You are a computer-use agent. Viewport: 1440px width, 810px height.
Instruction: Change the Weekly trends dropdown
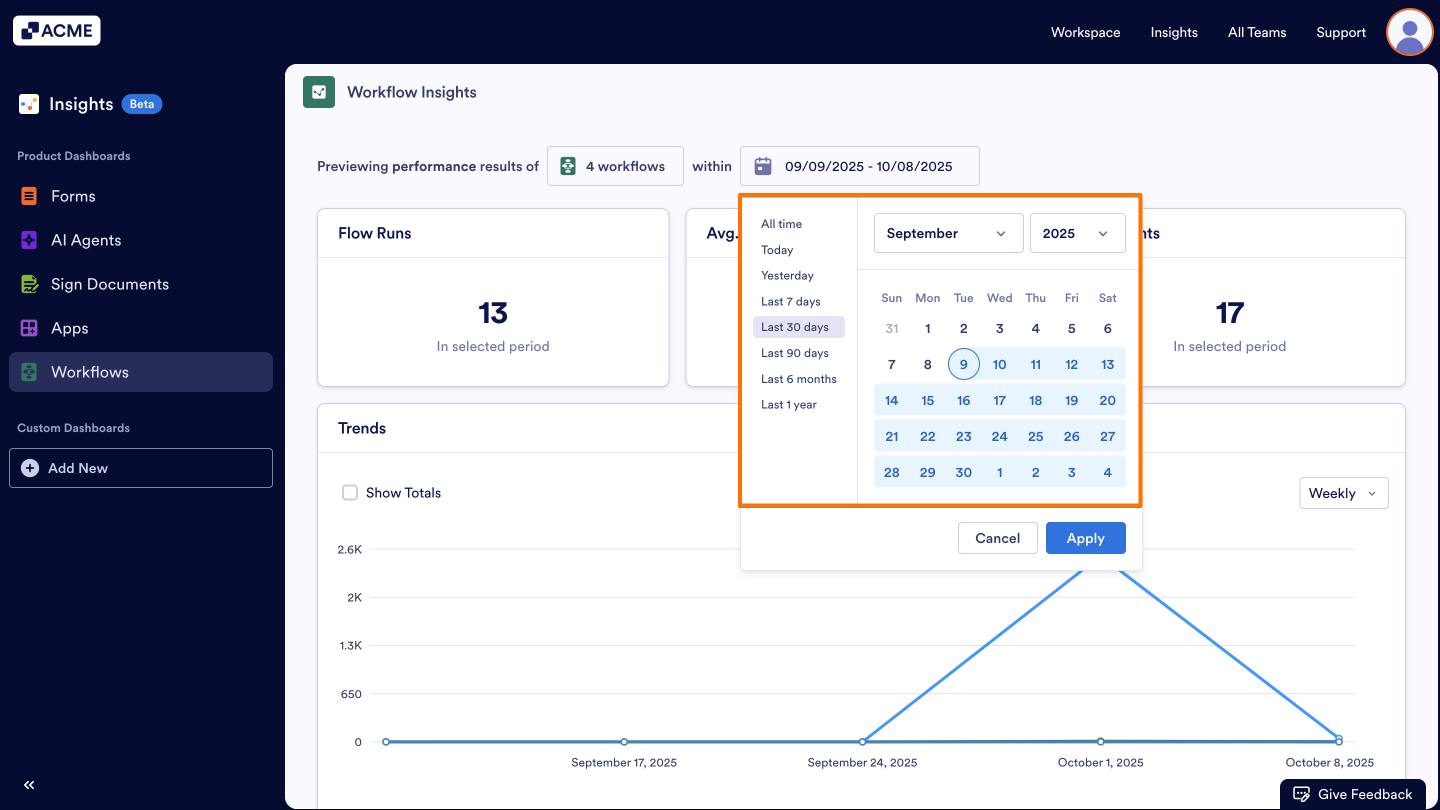(x=1343, y=492)
